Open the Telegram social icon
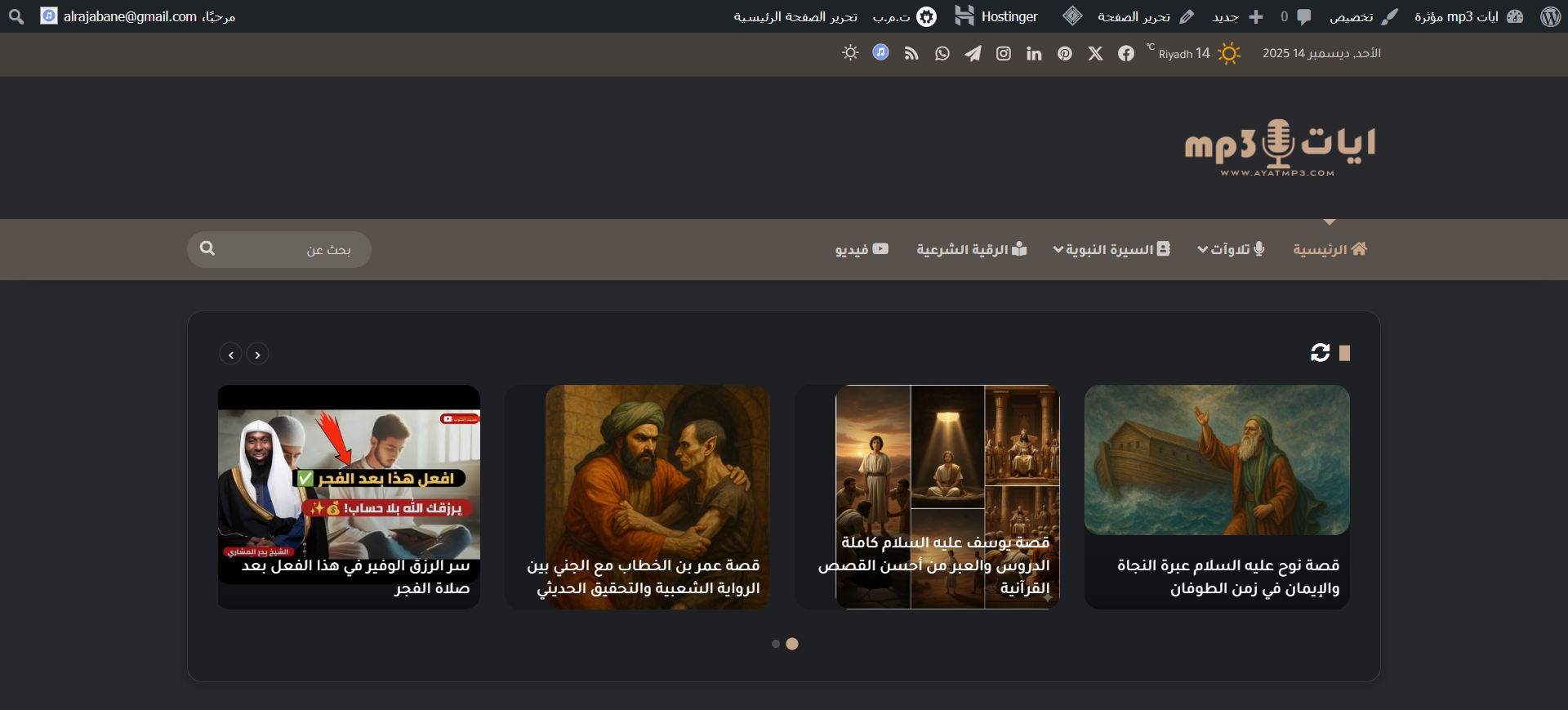 pos(973,53)
